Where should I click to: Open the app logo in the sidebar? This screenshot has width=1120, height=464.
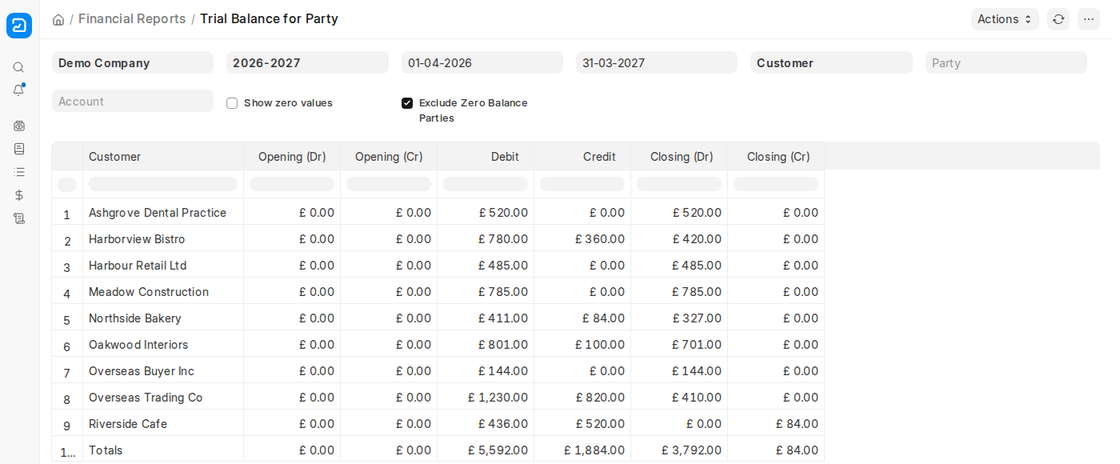tap(19, 26)
